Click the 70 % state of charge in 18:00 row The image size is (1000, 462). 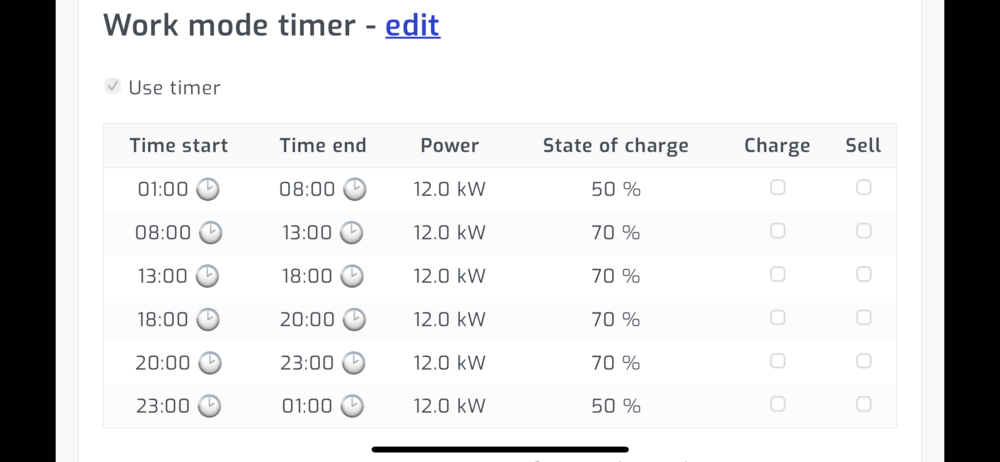click(x=615, y=319)
